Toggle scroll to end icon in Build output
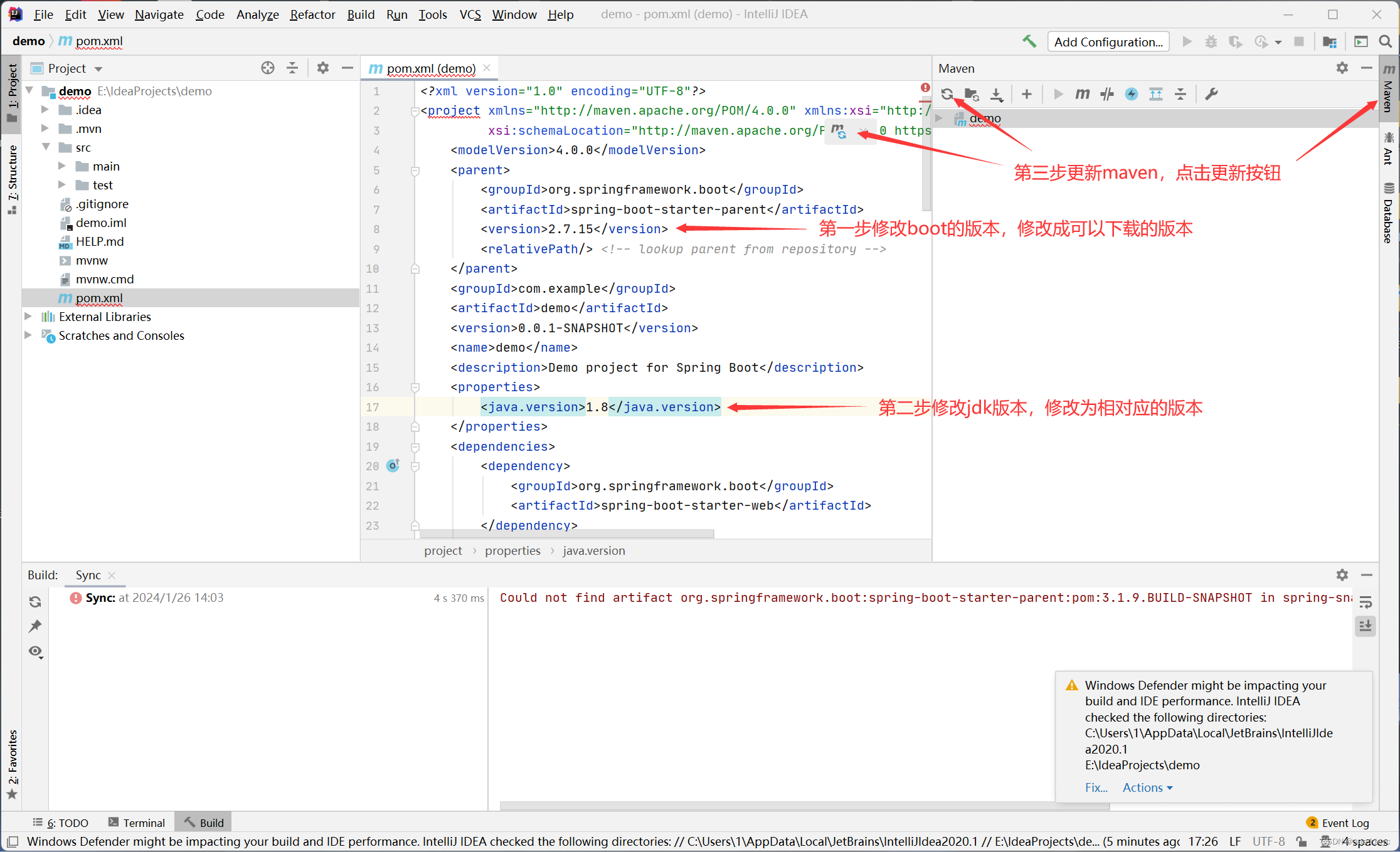Viewport: 1400px width, 852px height. point(1366,626)
